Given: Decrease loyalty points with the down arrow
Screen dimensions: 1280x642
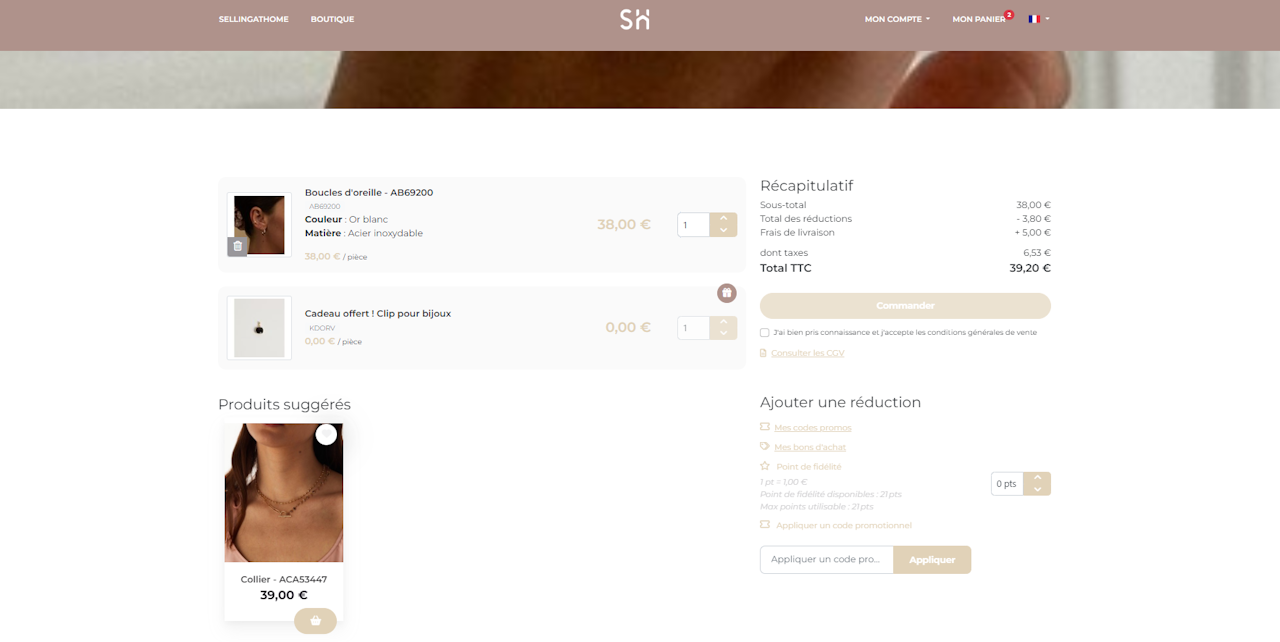Looking at the screenshot, I should point(1037,489).
